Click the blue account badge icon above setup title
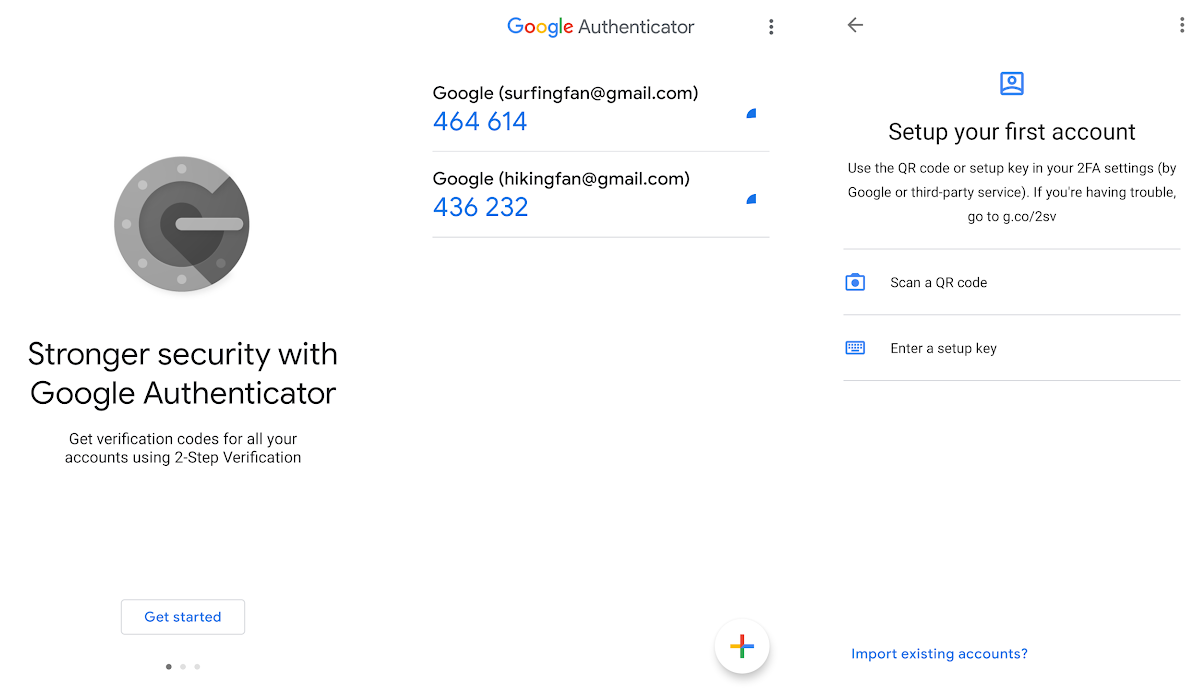This screenshot has width=1200, height=690. 1011,83
